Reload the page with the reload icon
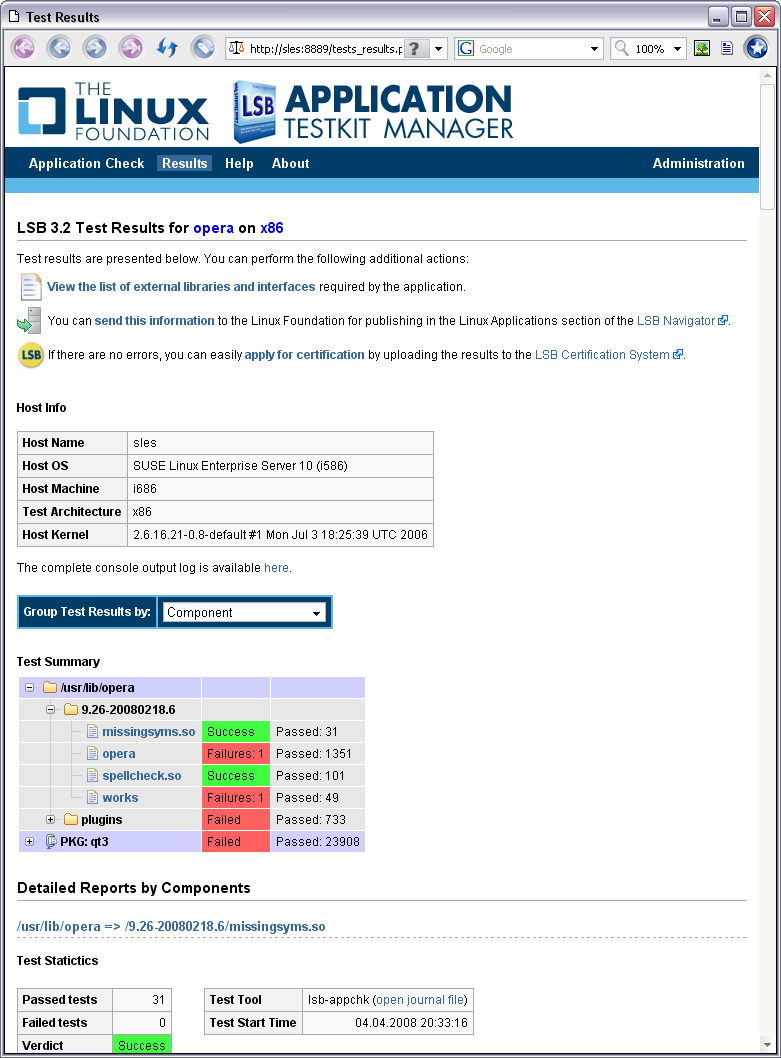 (167, 48)
